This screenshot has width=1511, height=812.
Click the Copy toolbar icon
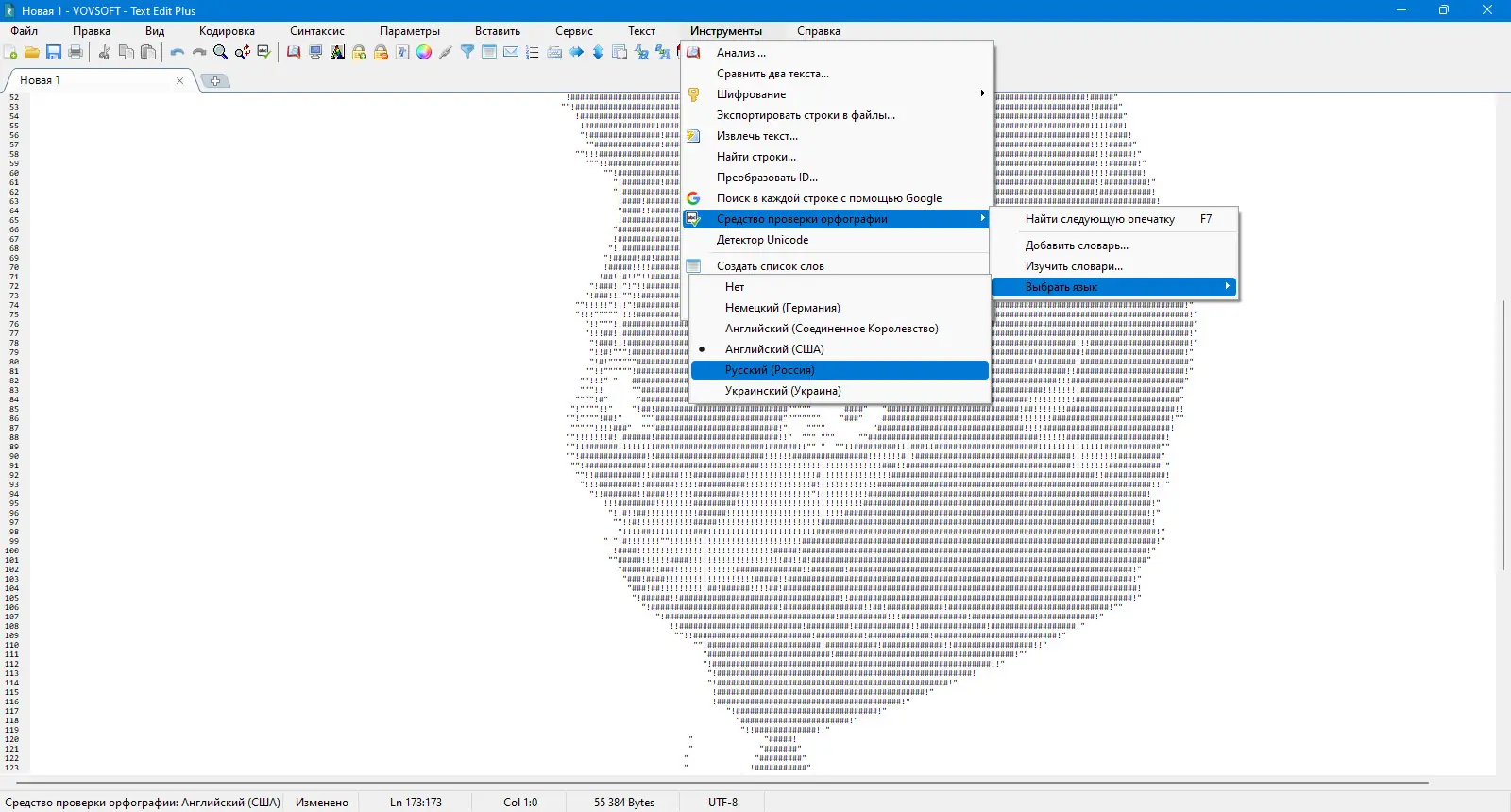(126, 52)
